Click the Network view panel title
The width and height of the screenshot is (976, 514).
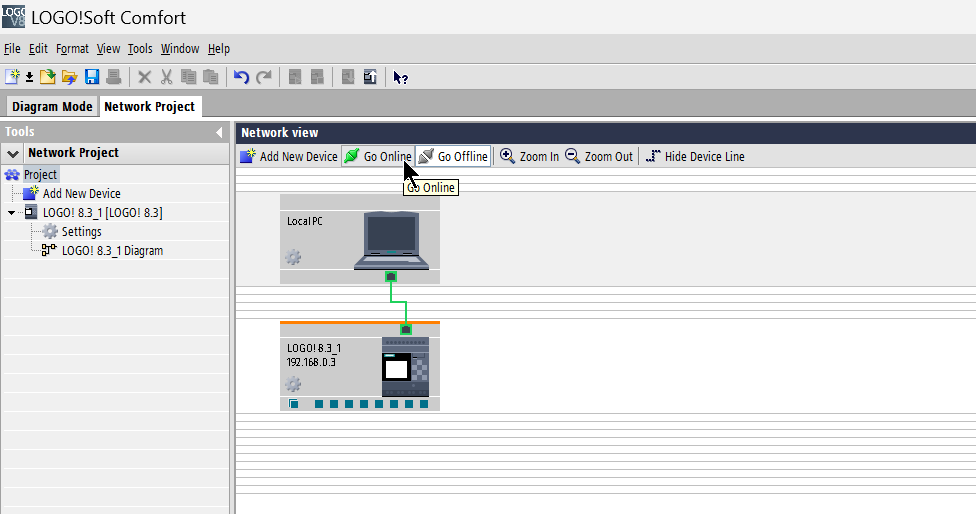[279, 133]
